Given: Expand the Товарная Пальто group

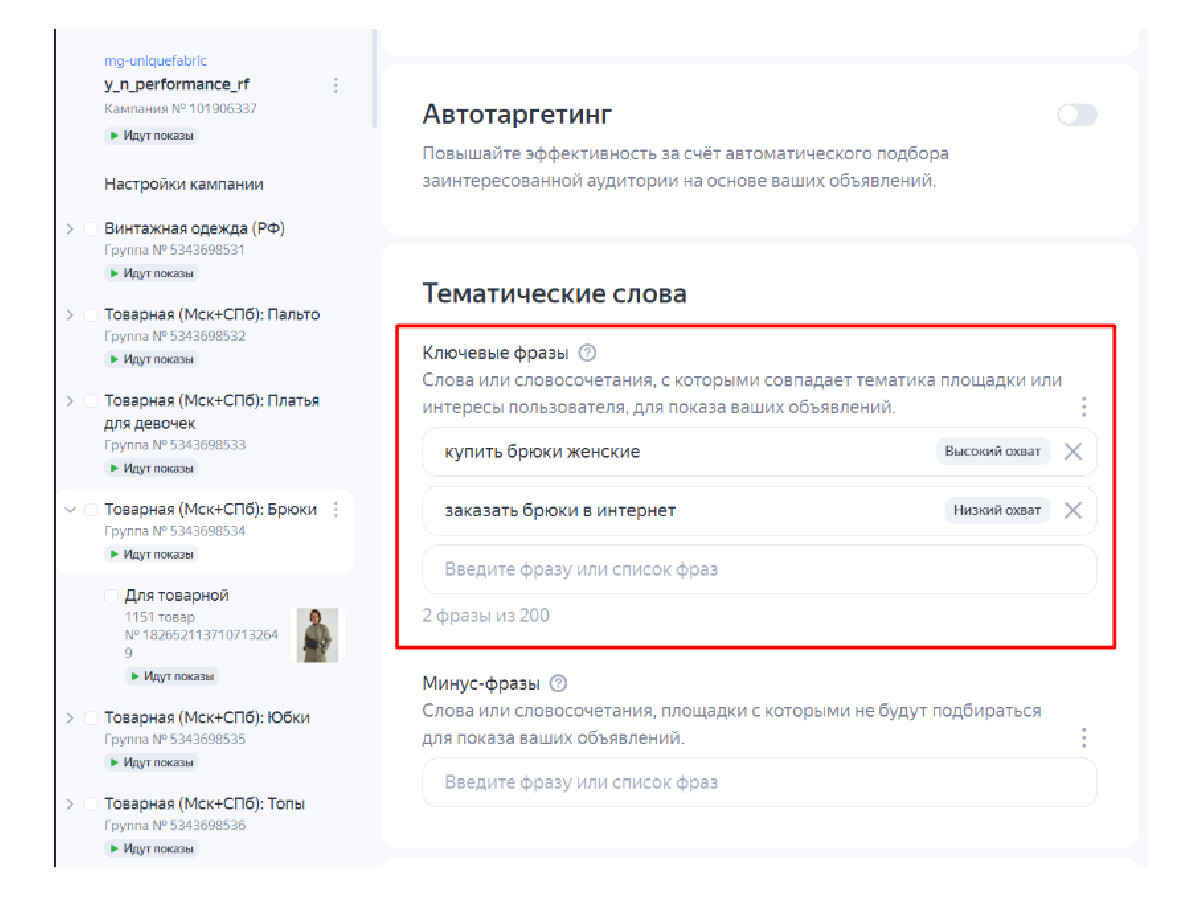Looking at the screenshot, I should click(x=70, y=315).
